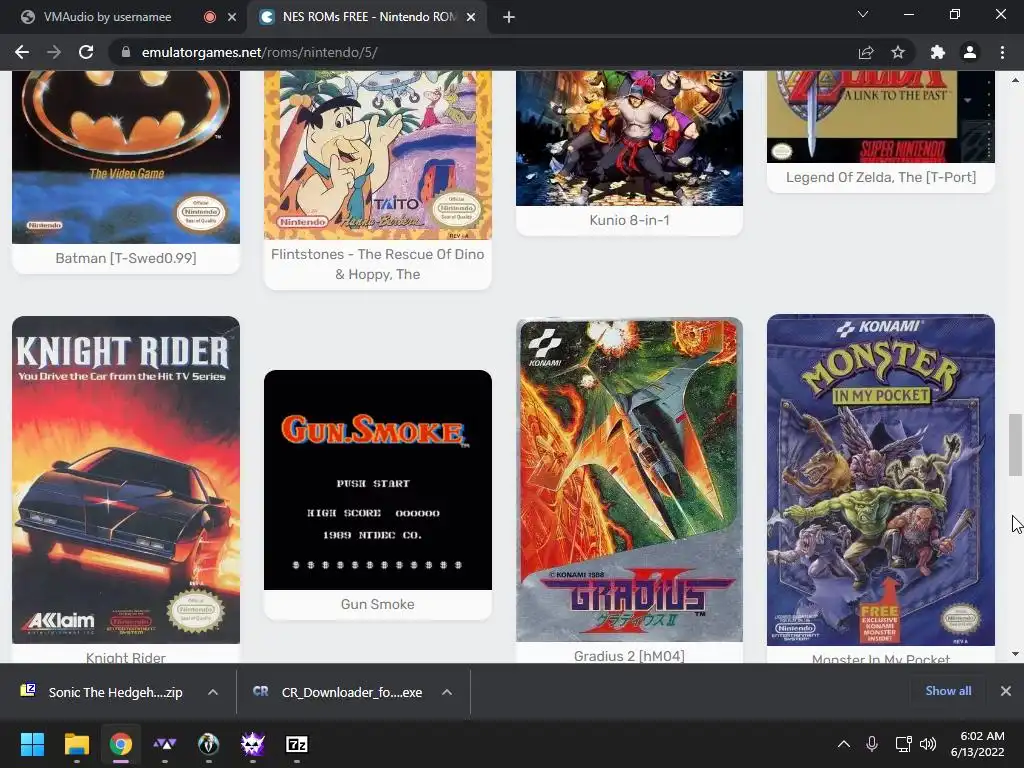Expand options for Sonic zip download
The height and width of the screenshot is (768, 1024).
[x=213, y=692]
